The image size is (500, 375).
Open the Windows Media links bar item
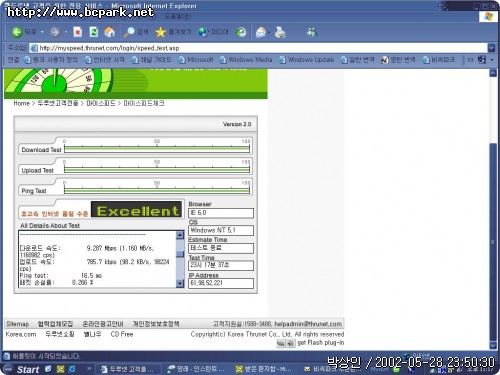[x=246, y=60]
